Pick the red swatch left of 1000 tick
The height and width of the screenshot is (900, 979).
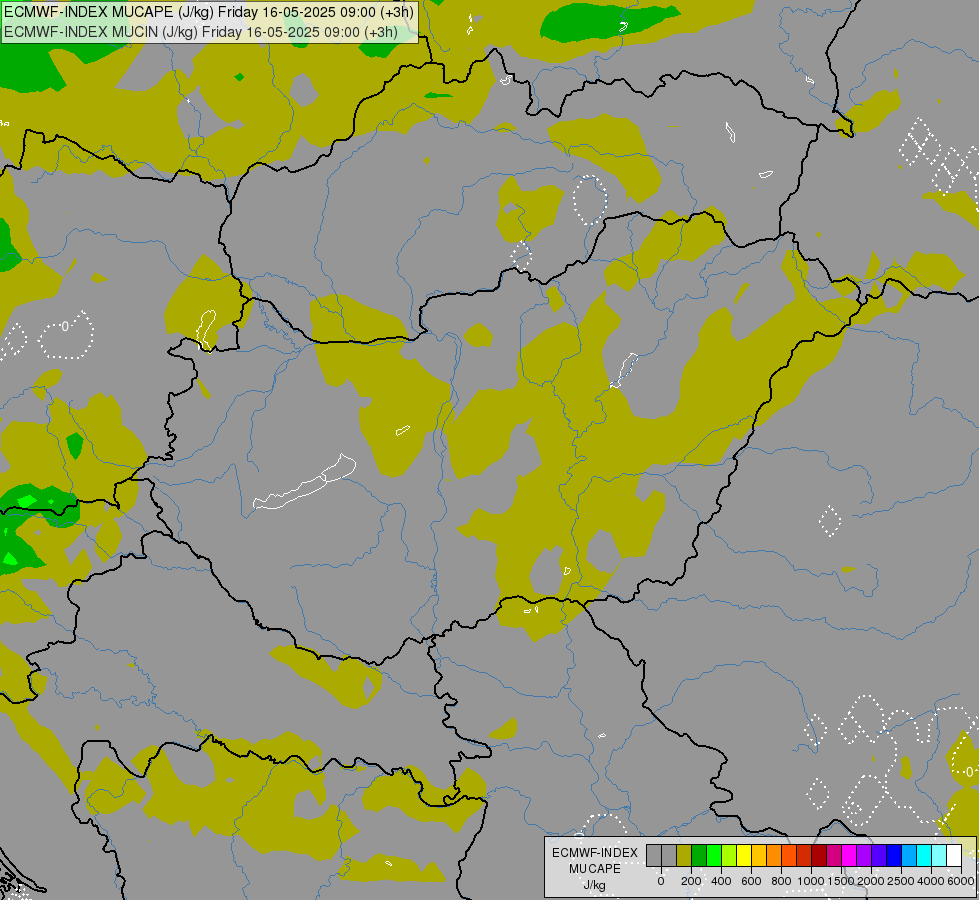pos(804,855)
